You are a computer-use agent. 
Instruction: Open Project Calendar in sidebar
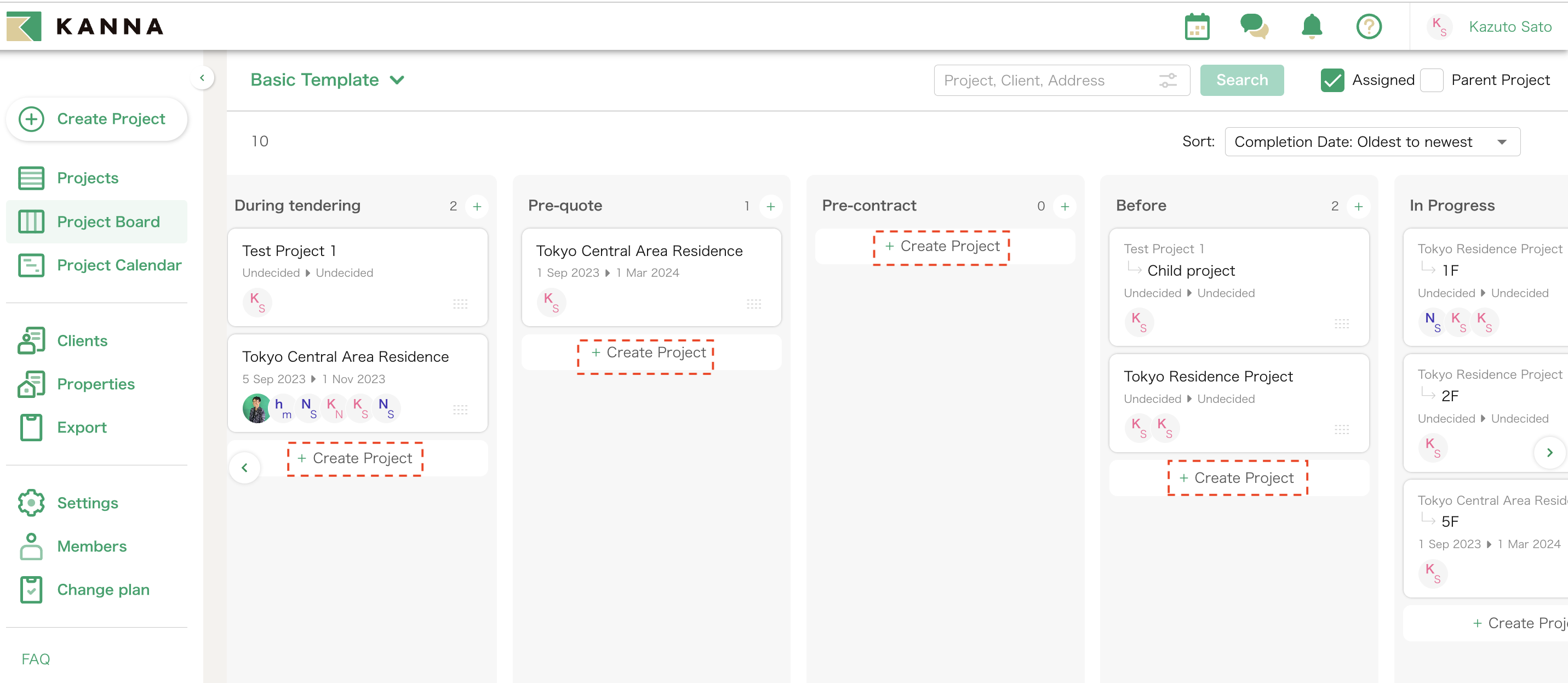tap(119, 265)
